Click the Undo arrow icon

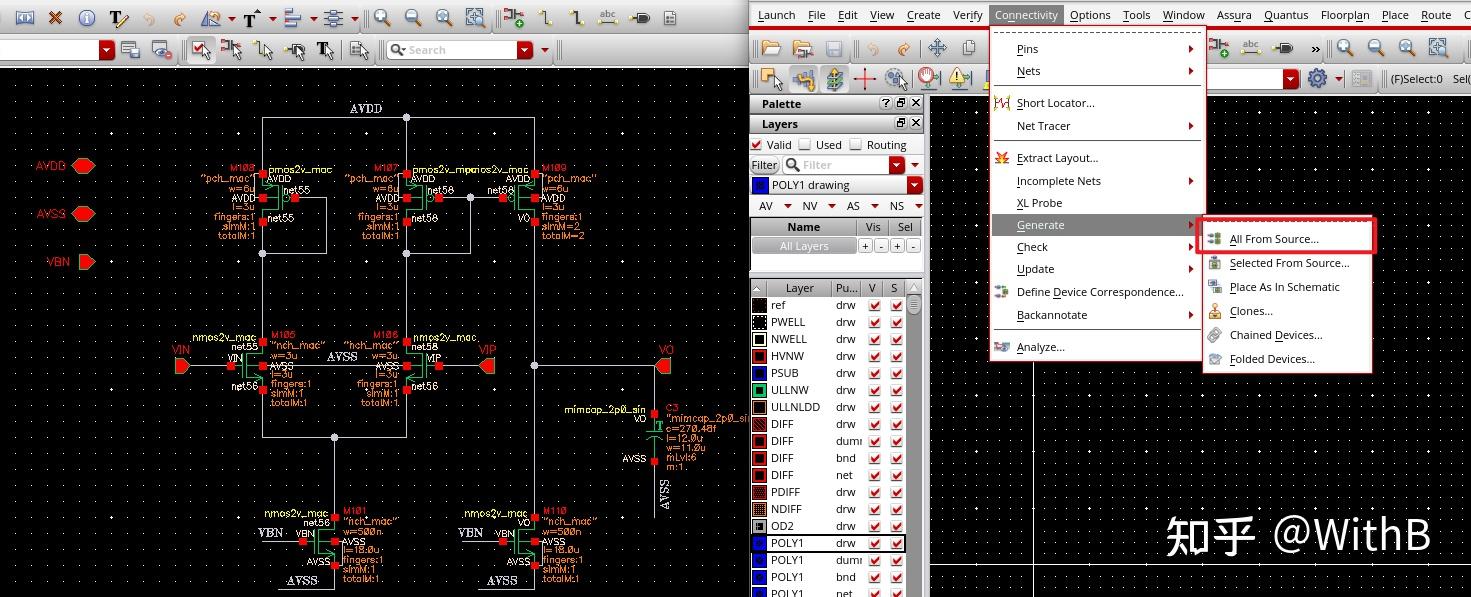pyautogui.click(x=152, y=17)
